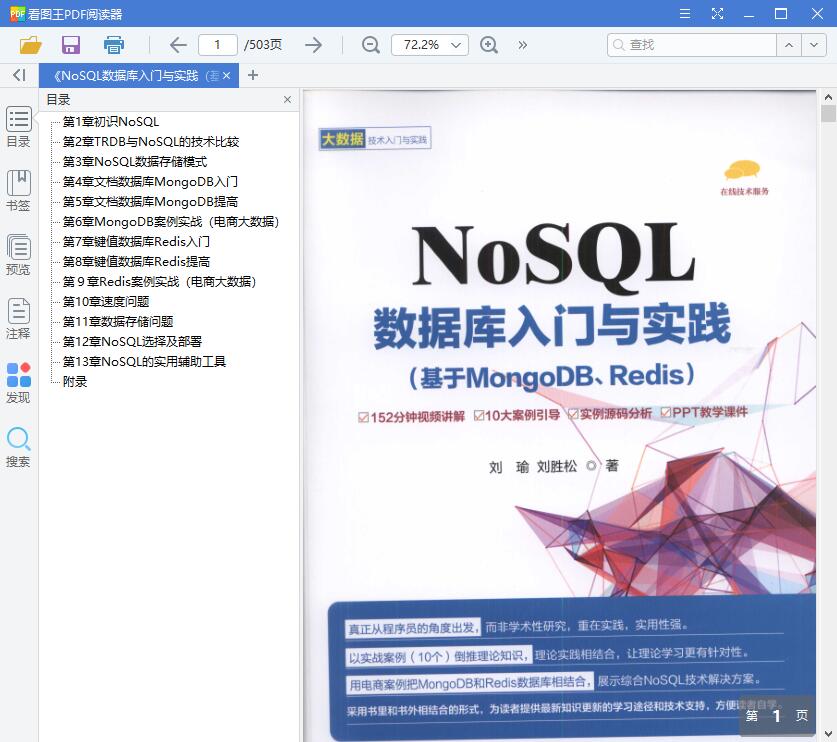Select 第12章NoSQL选择及部署 entry
The image size is (837, 742).
pos(132,342)
